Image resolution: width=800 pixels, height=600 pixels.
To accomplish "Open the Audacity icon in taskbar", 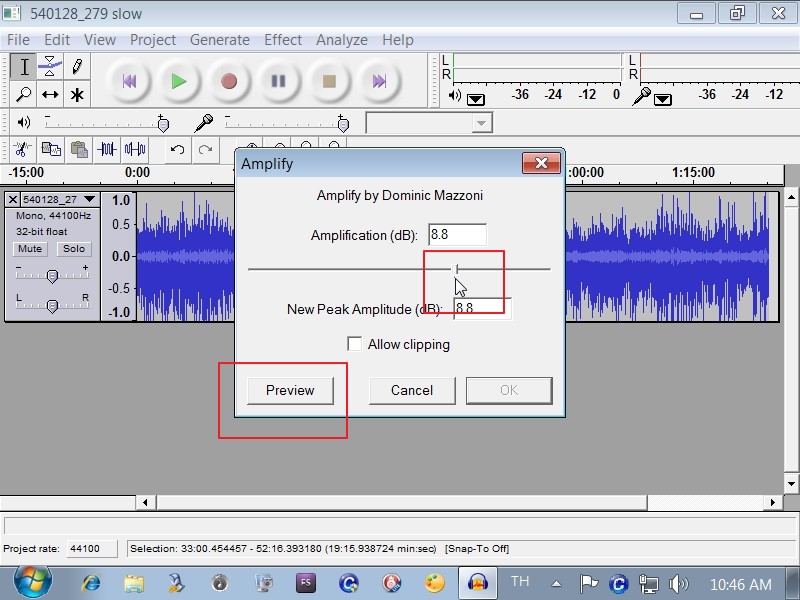I will click(477, 583).
